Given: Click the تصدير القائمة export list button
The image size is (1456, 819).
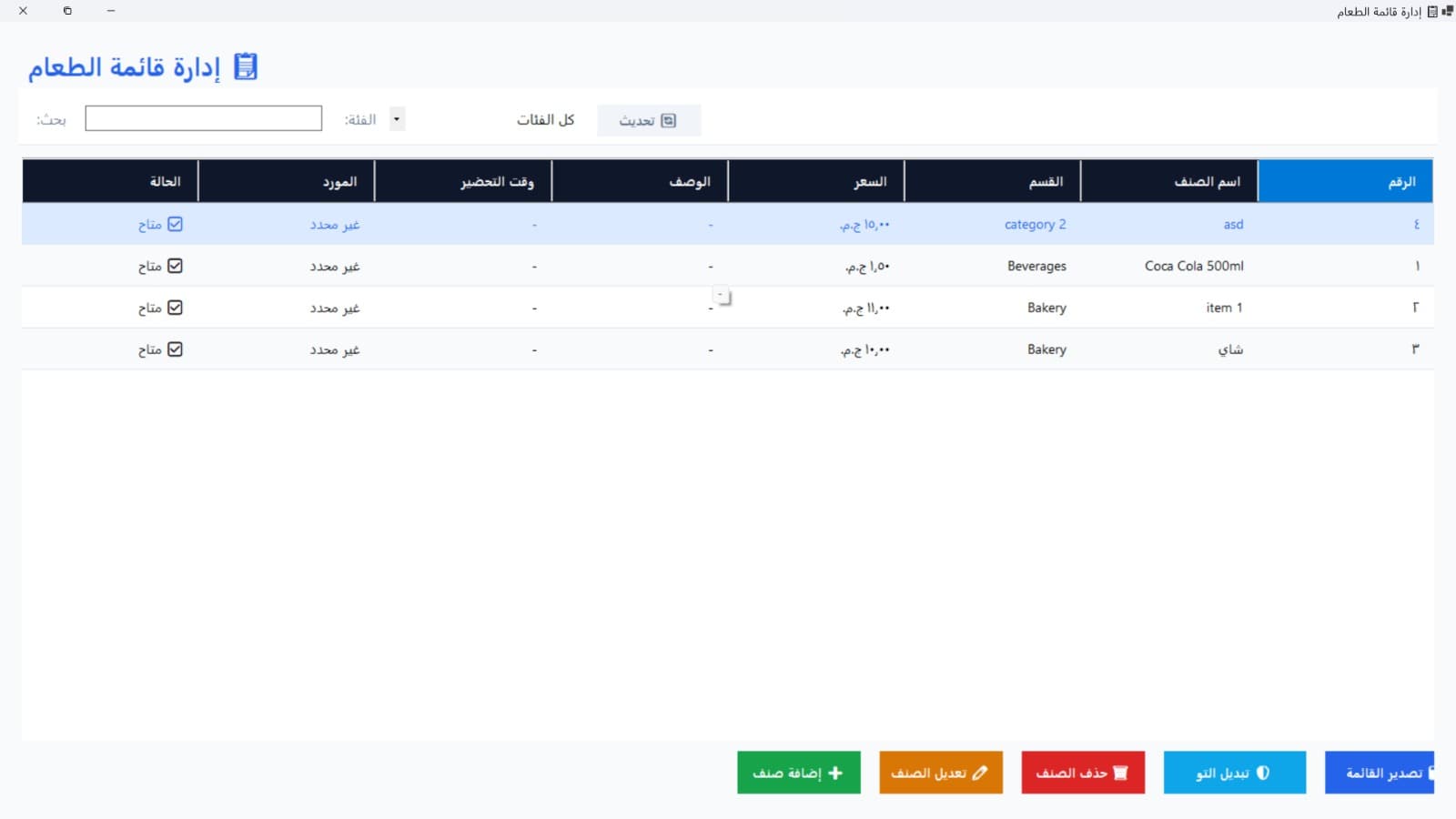Looking at the screenshot, I should point(1380,773).
